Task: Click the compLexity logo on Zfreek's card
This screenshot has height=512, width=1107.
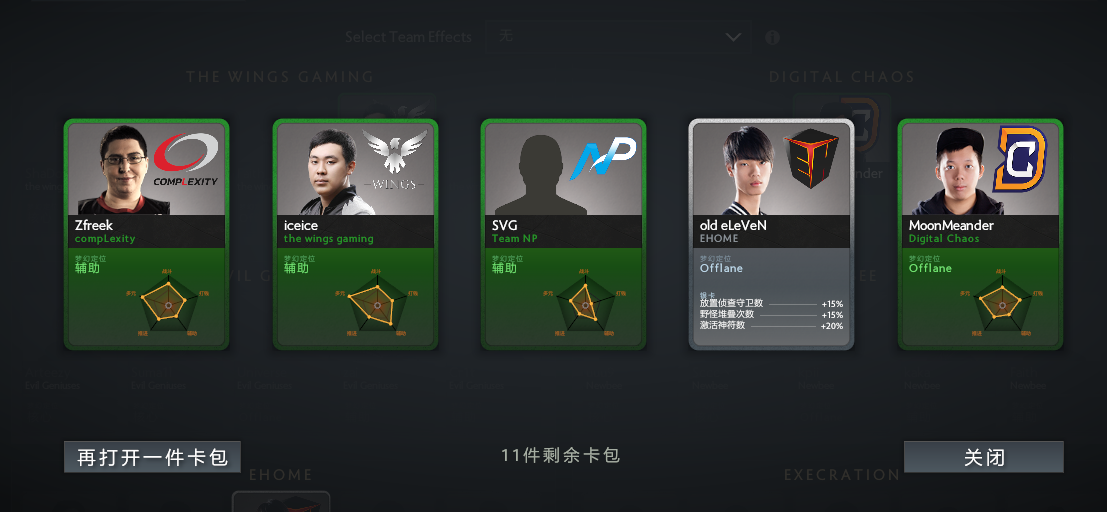Action: (x=186, y=159)
